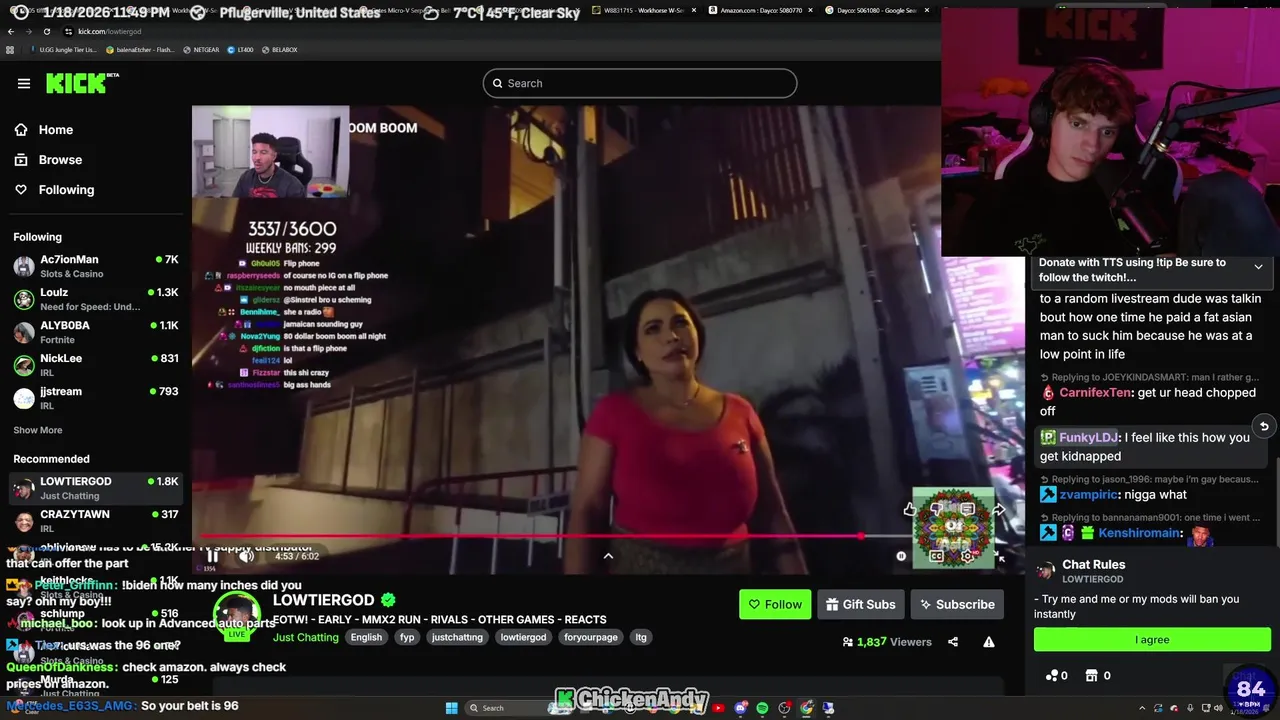Click zvampiric username in chat
Image resolution: width=1280 pixels, height=720 pixels.
(x=1088, y=494)
